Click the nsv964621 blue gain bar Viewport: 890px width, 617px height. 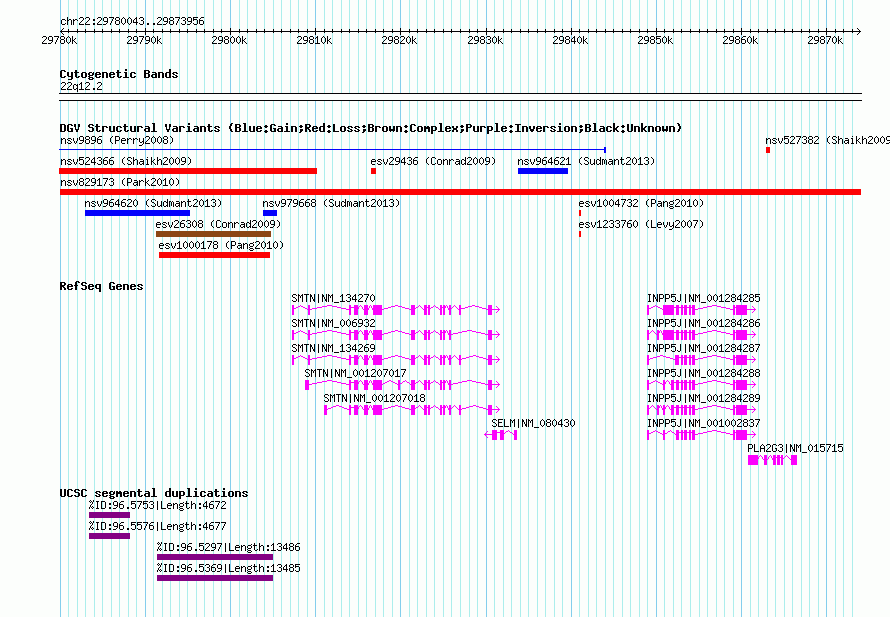[x=543, y=171]
